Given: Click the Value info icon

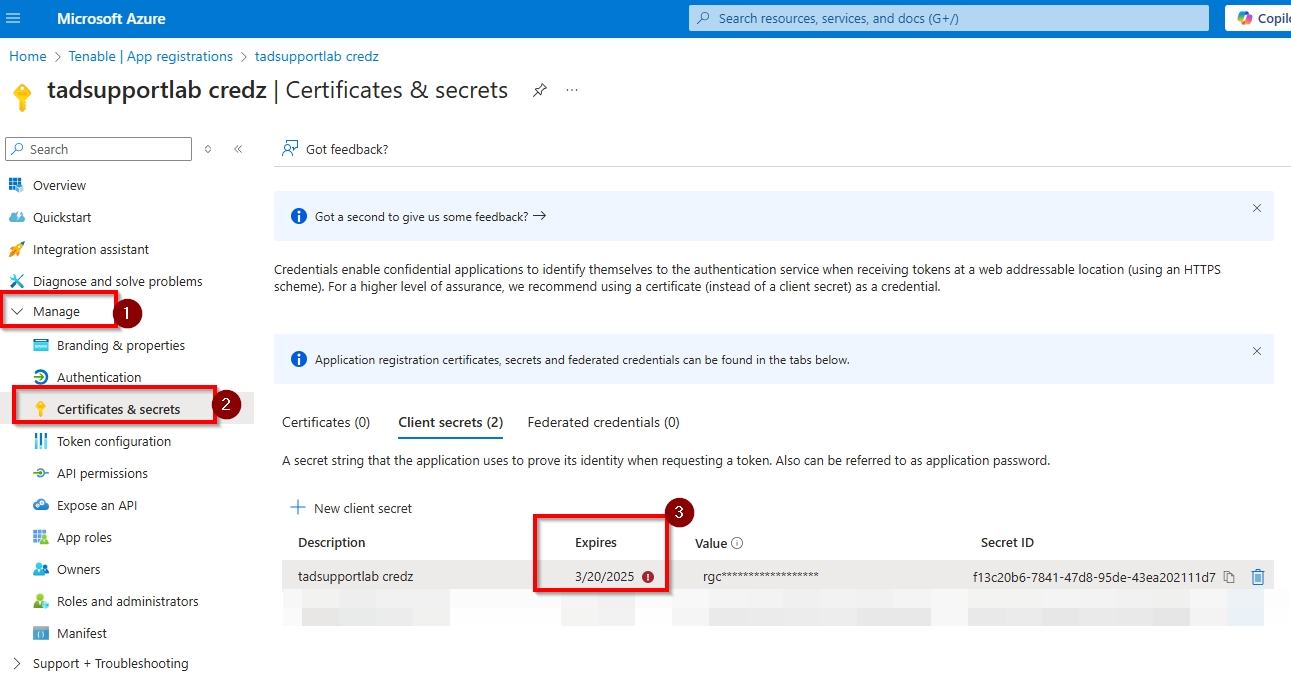Looking at the screenshot, I should point(737,543).
